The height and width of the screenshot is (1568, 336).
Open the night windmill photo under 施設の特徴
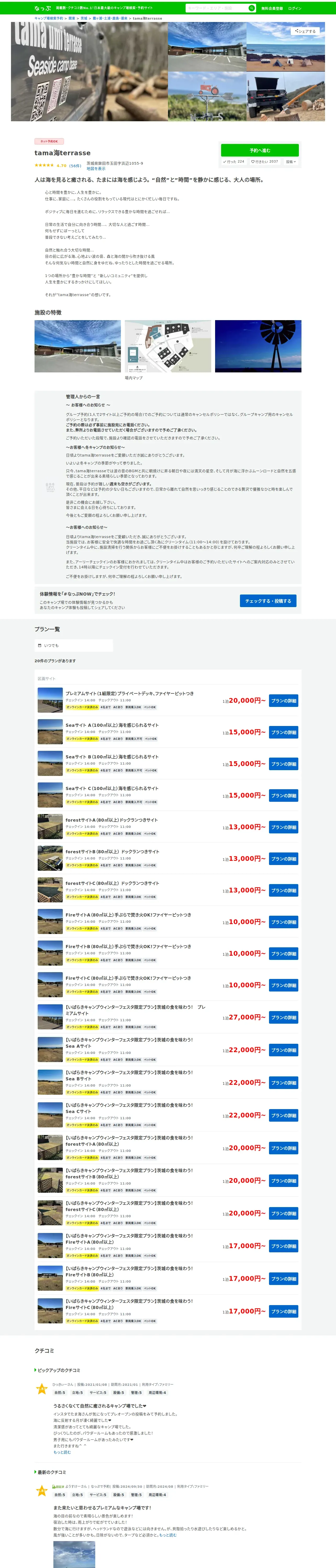tap(258, 346)
